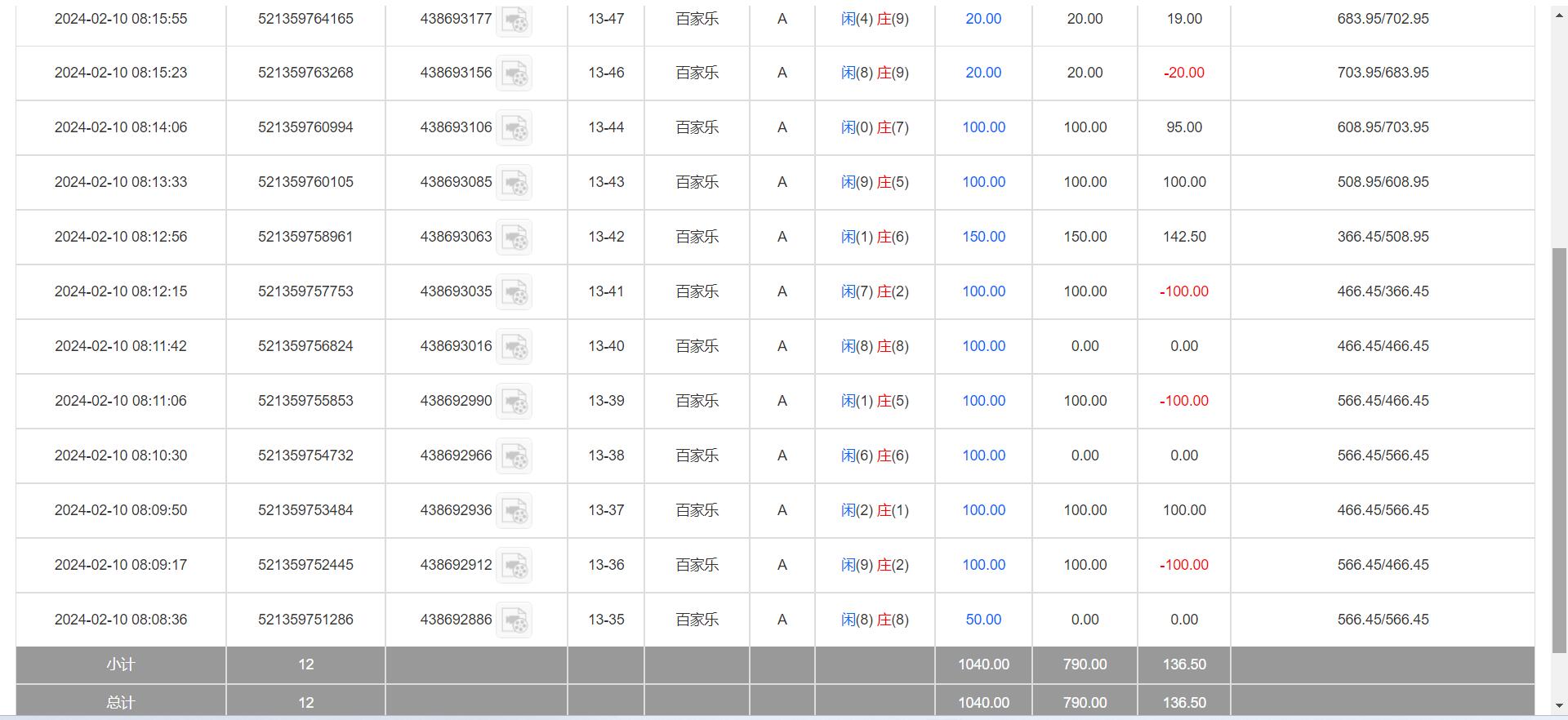Click the 闲(9) 庄(5) result link
The image size is (1568, 720).
875,182
